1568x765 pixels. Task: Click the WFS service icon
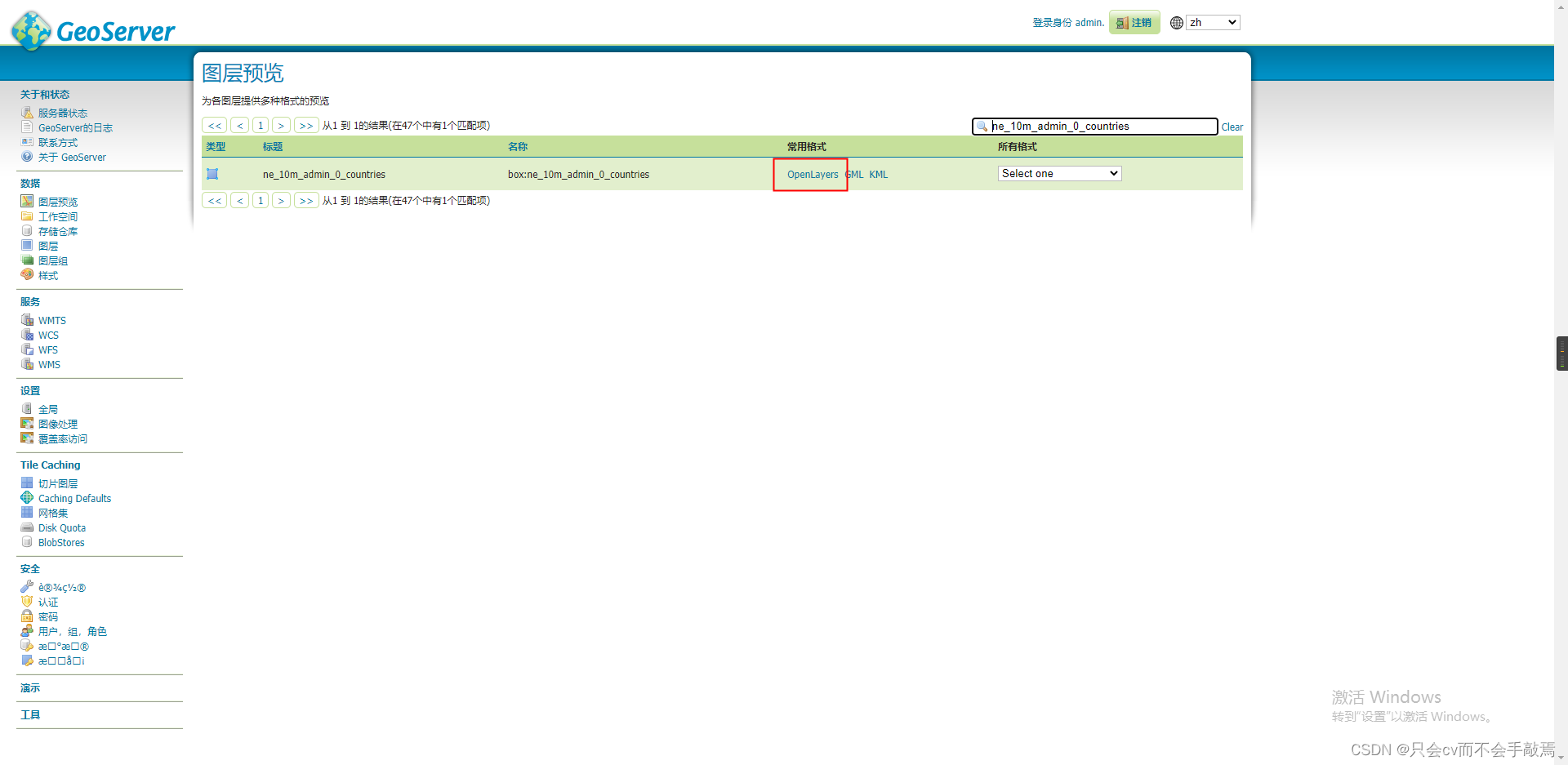(27, 349)
